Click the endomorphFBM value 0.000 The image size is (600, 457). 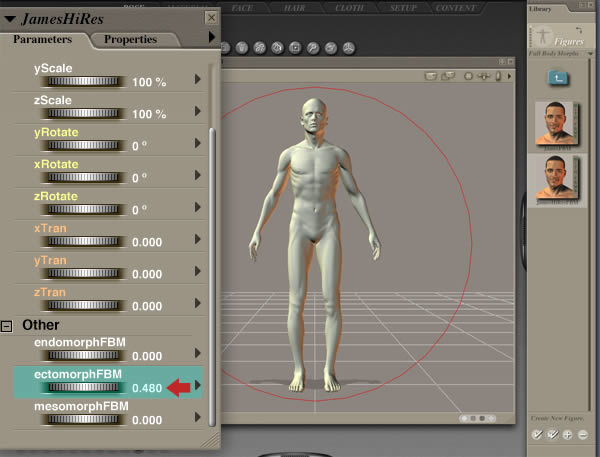[x=147, y=356]
